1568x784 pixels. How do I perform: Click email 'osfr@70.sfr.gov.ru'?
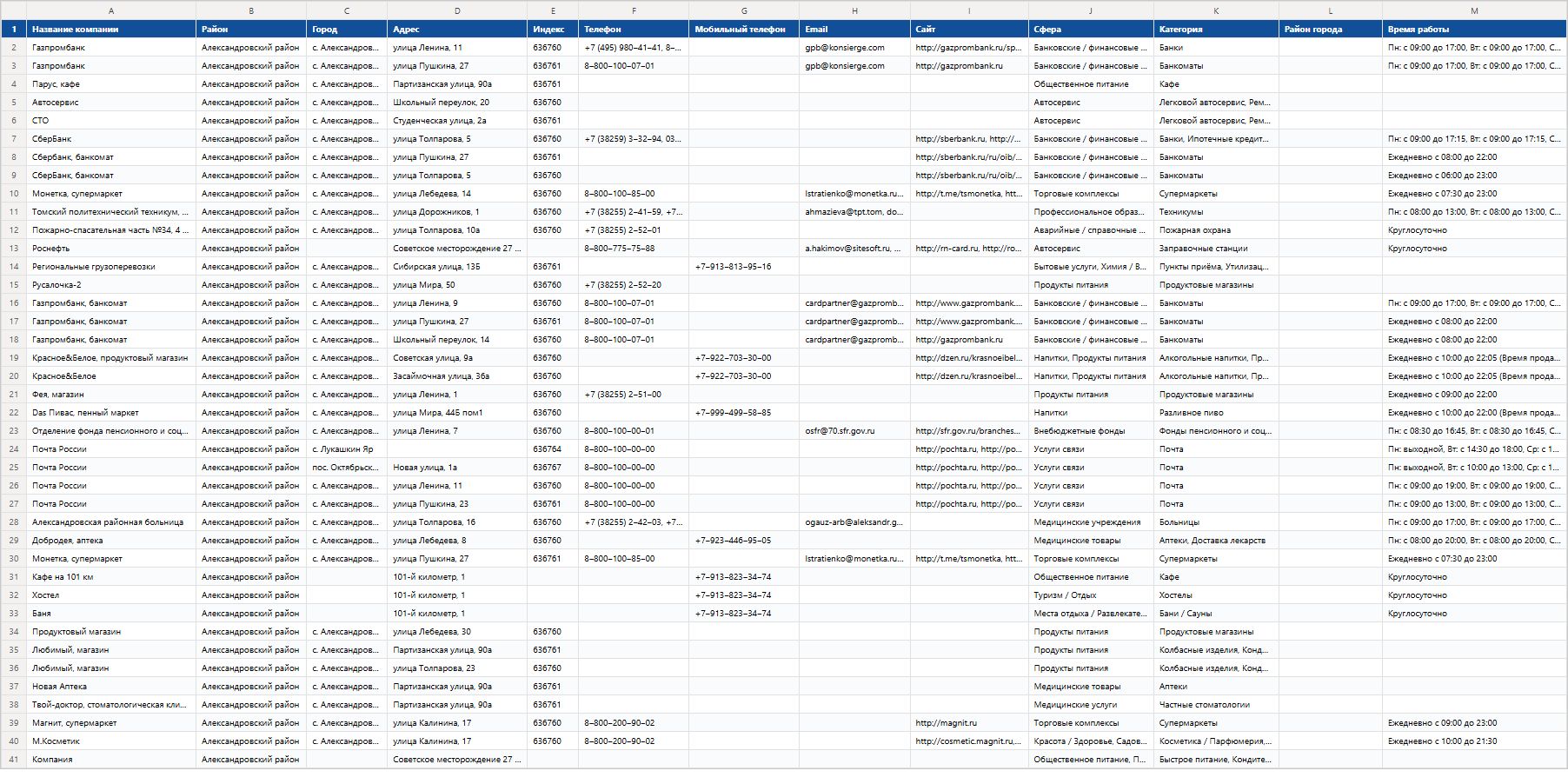(x=854, y=431)
